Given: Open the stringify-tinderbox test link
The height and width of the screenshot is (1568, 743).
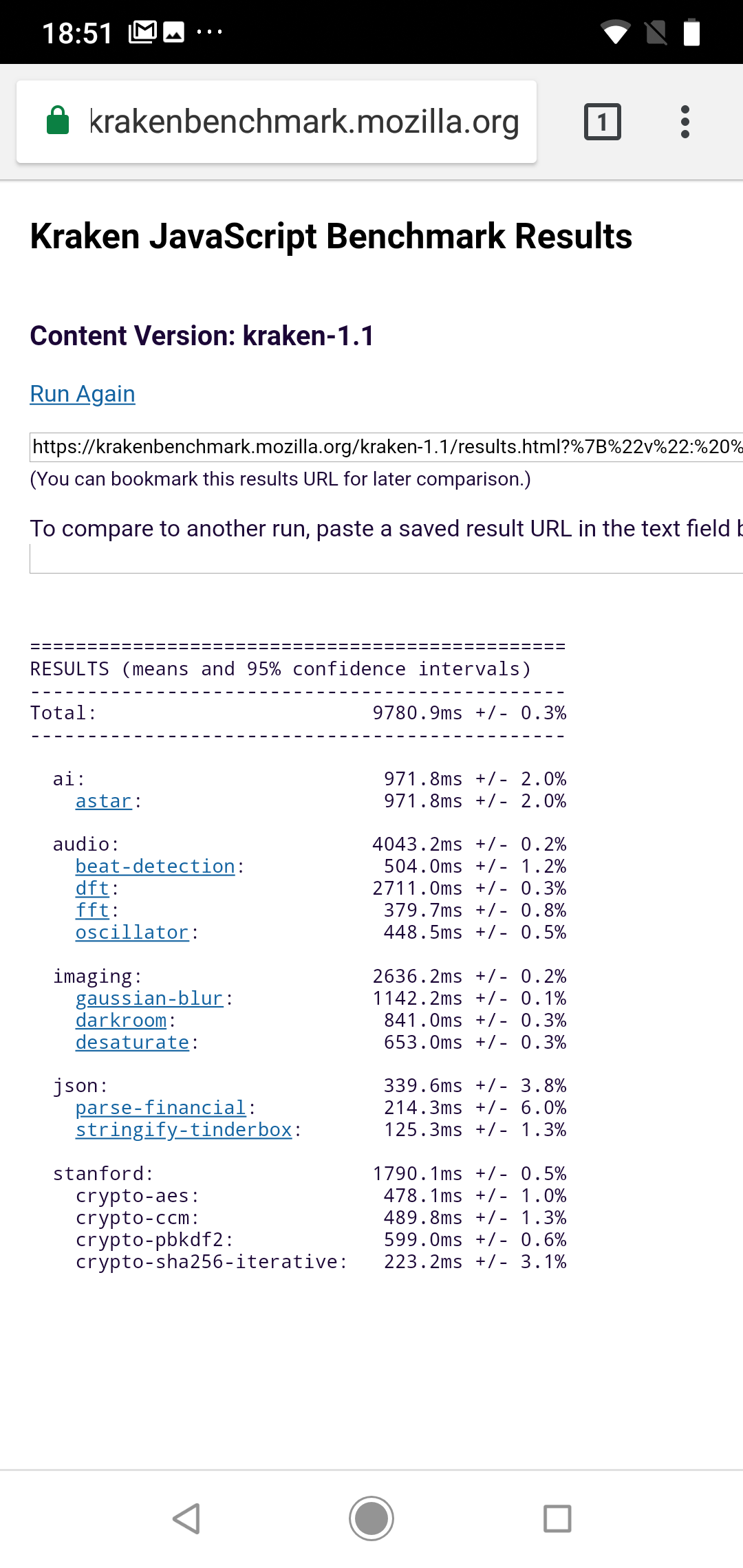Looking at the screenshot, I should click(x=184, y=1130).
